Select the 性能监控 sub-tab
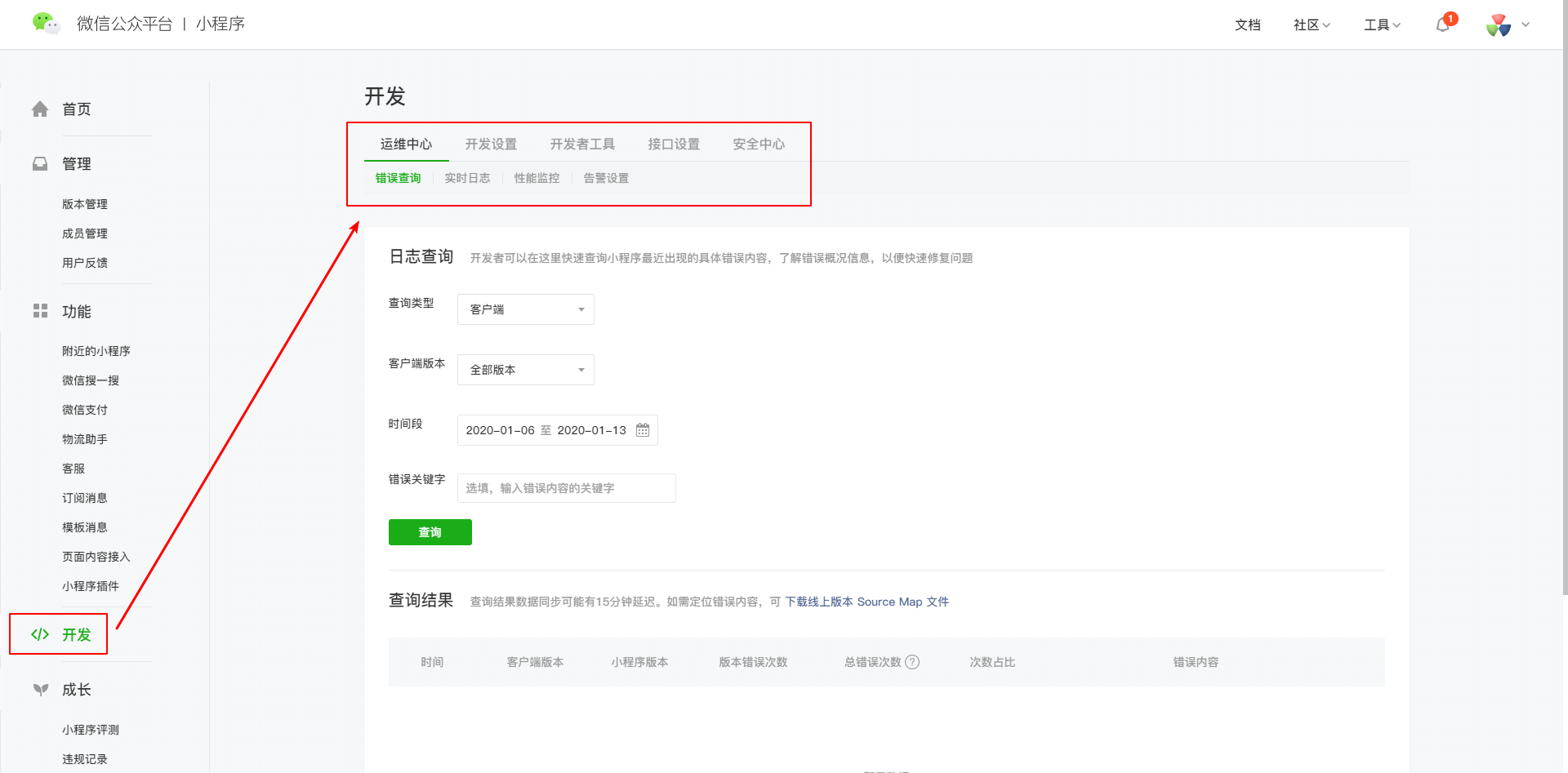1568x773 pixels. coord(537,178)
